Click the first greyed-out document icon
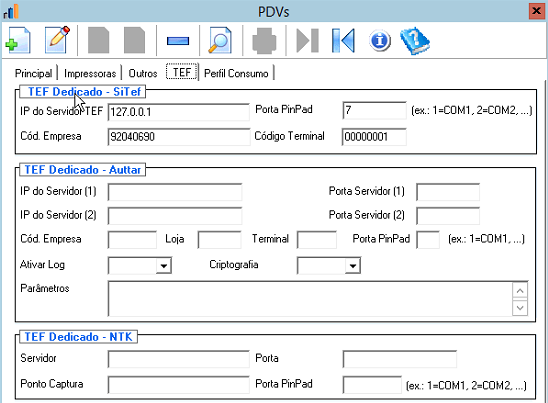 98,40
